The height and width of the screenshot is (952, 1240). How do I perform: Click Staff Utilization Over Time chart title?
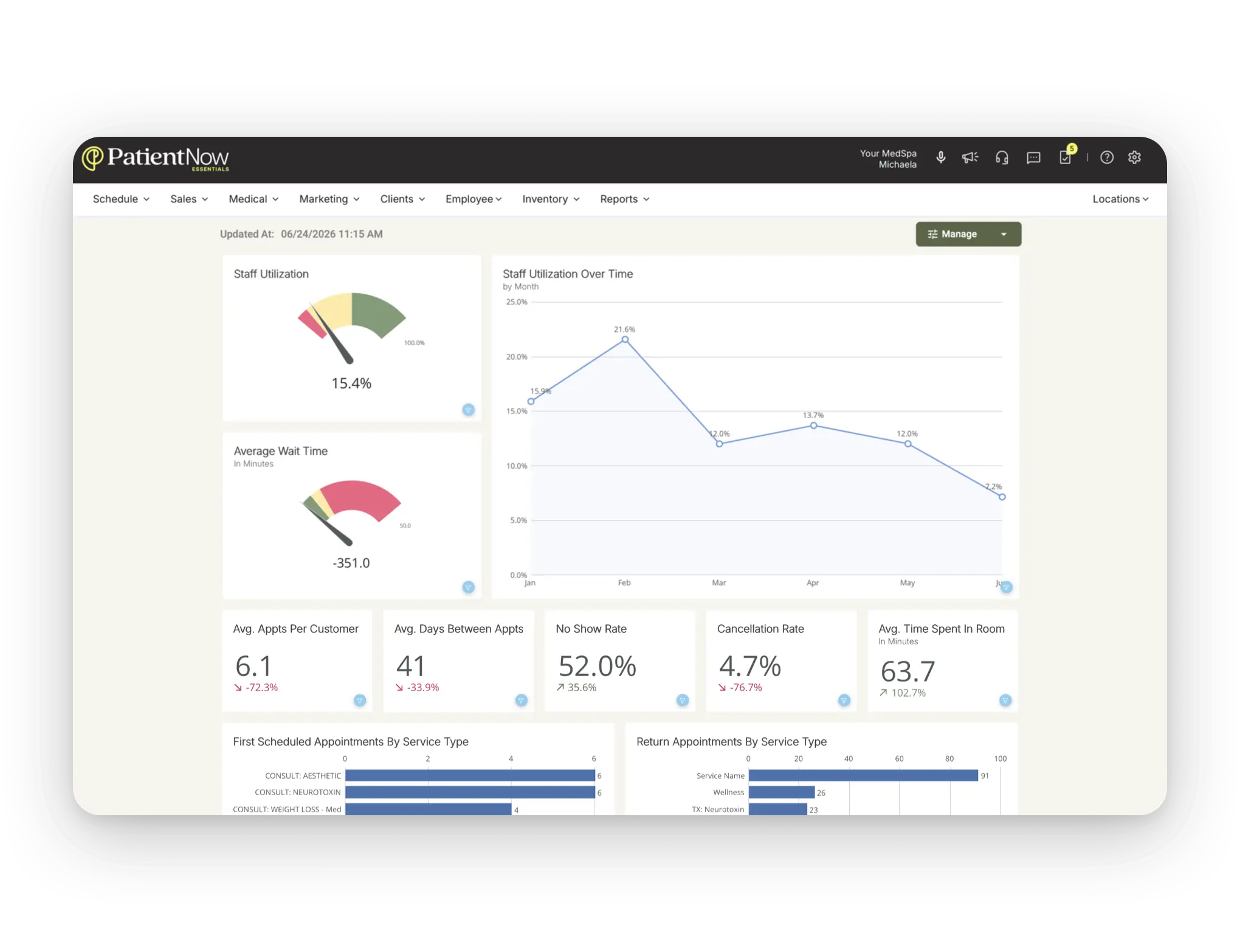568,274
